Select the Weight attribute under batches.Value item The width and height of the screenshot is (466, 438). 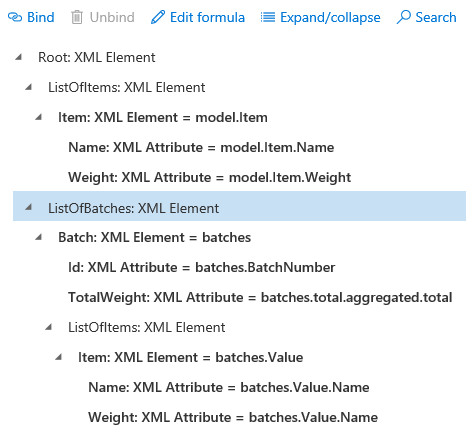233,417
